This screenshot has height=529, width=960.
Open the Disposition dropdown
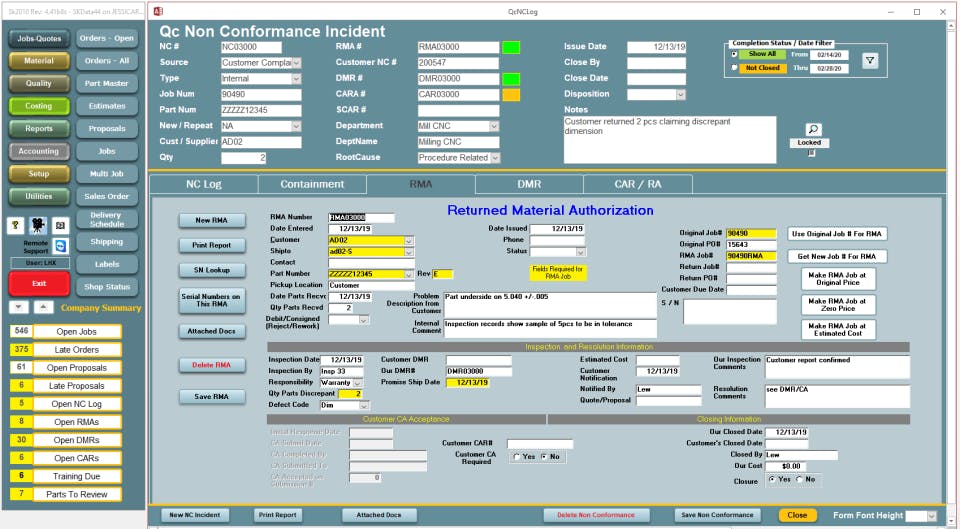680,94
